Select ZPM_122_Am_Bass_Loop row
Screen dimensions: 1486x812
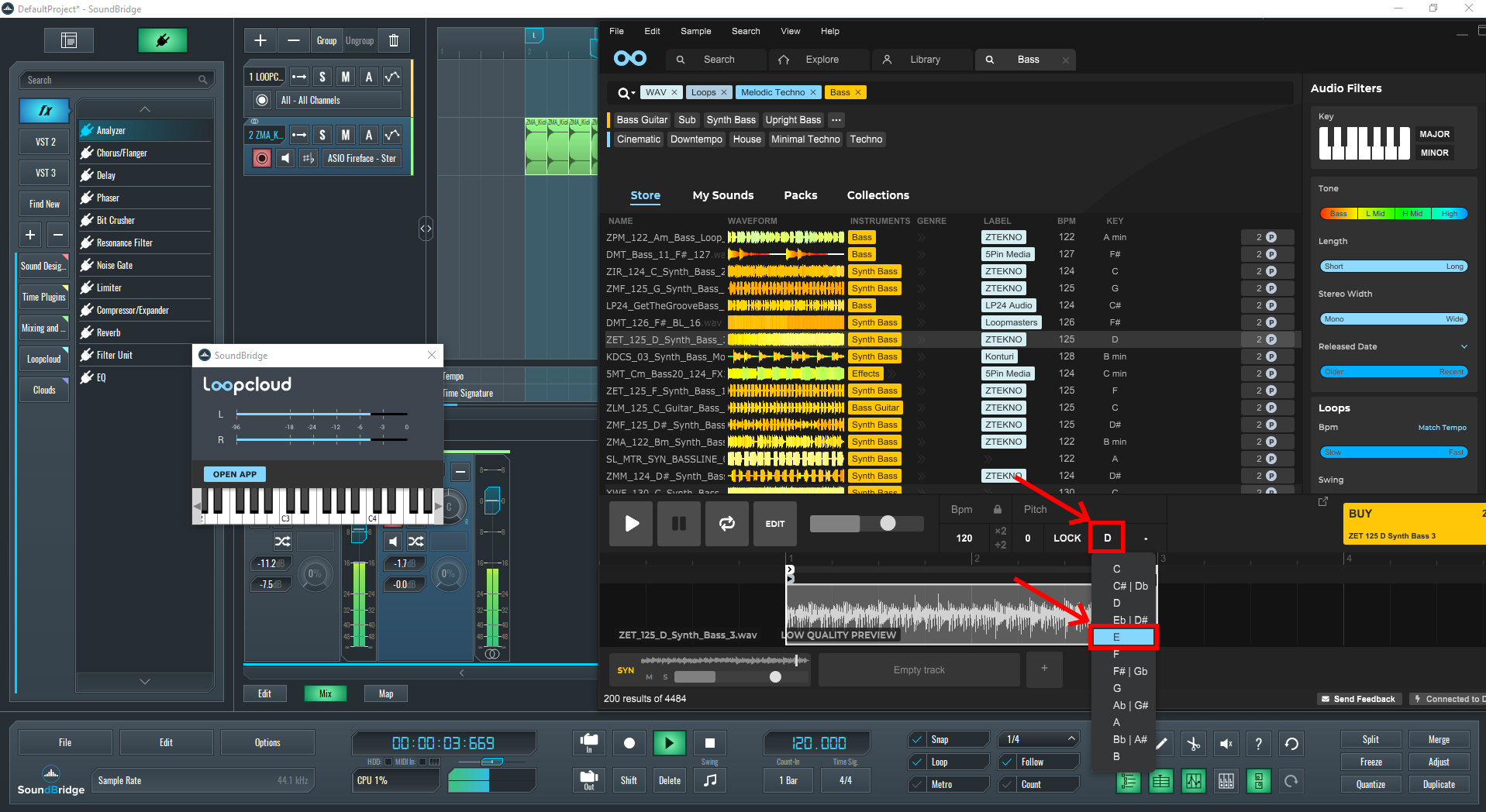pyautogui.click(x=949, y=237)
